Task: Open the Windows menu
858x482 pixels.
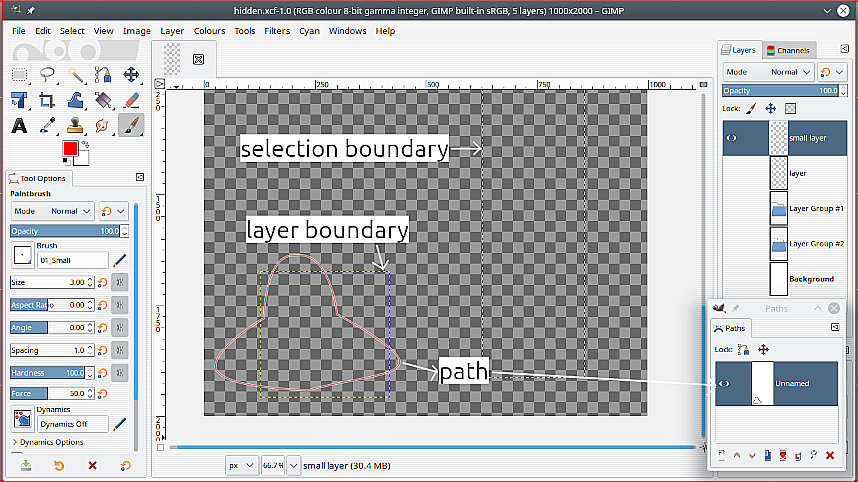Action: [x=347, y=31]
